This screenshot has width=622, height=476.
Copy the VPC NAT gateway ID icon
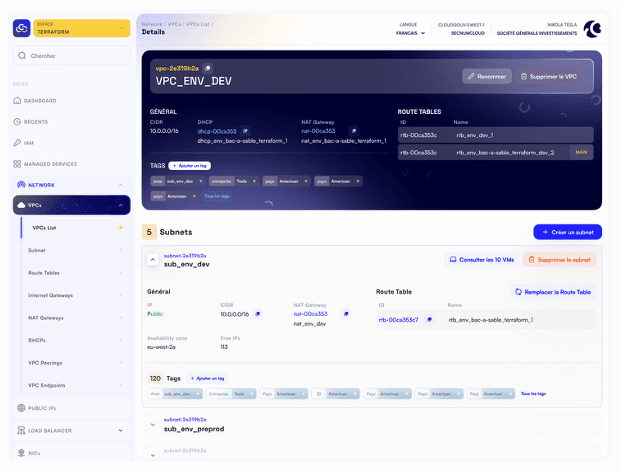coord(354,131)
